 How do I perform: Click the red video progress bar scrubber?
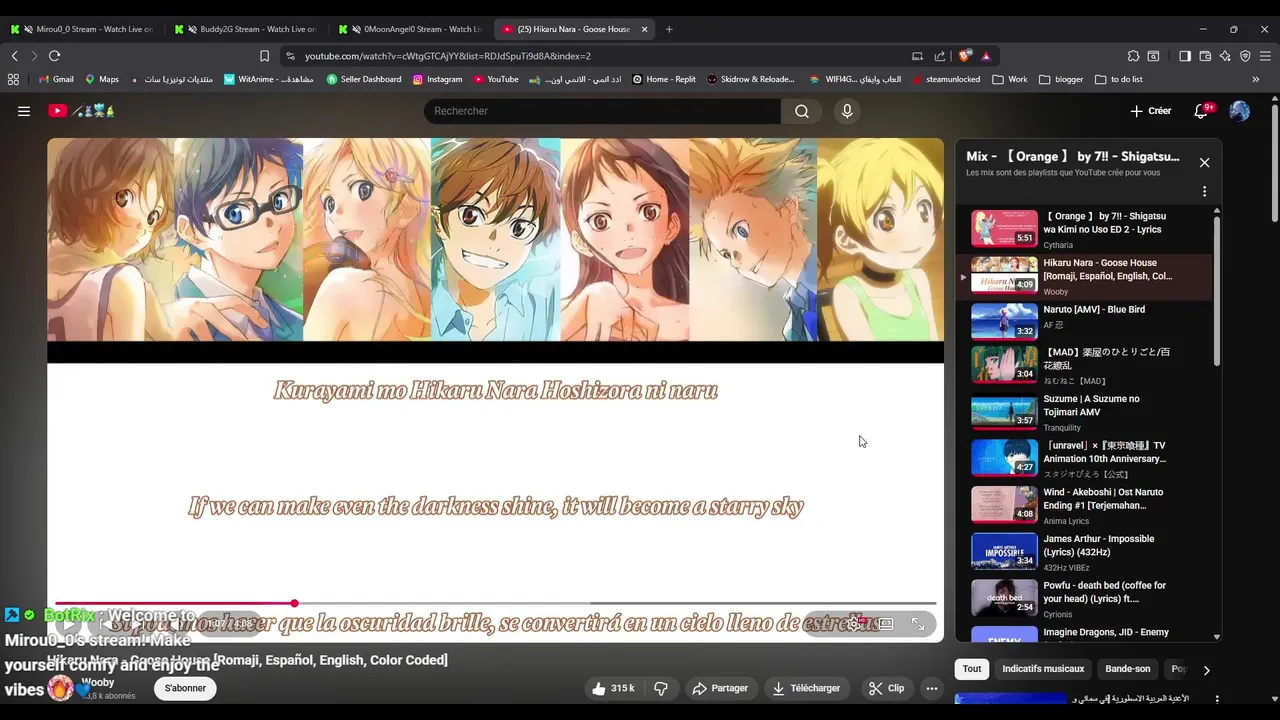point(294,603)
